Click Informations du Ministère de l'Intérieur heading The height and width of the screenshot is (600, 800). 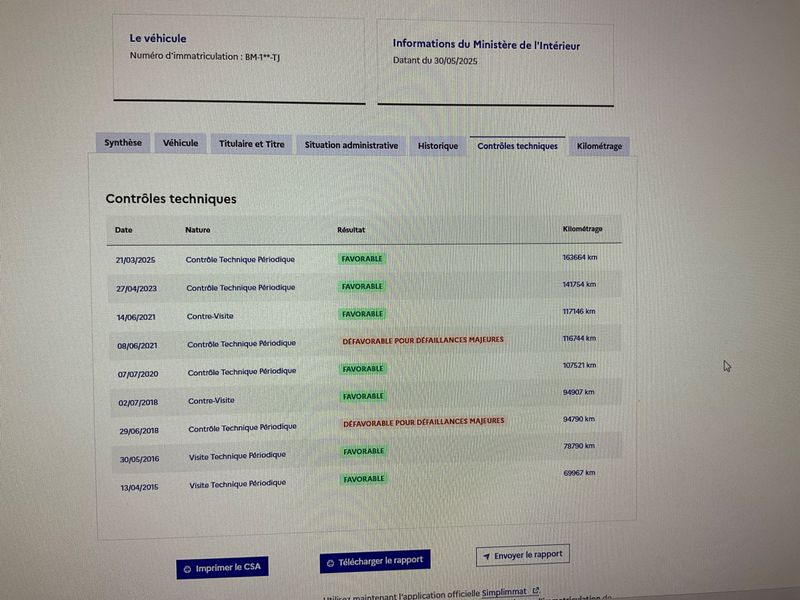(x=486, y=45)
